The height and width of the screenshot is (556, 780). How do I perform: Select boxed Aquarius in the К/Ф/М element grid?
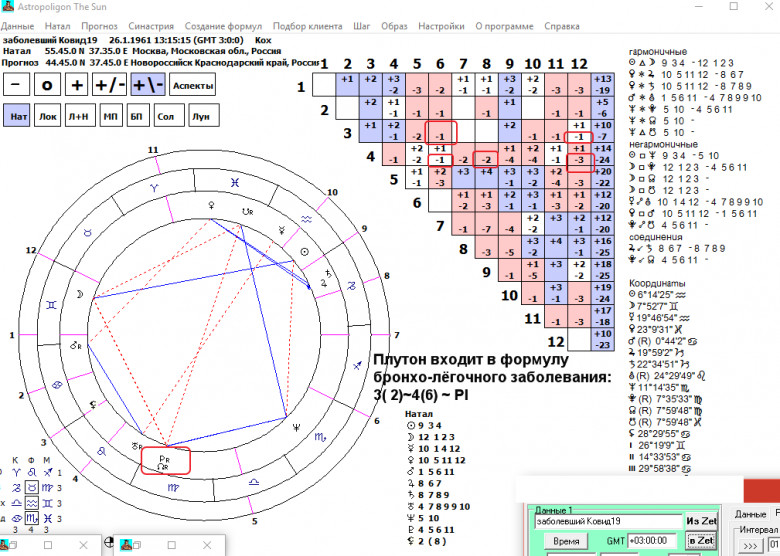tap(32, 503)
